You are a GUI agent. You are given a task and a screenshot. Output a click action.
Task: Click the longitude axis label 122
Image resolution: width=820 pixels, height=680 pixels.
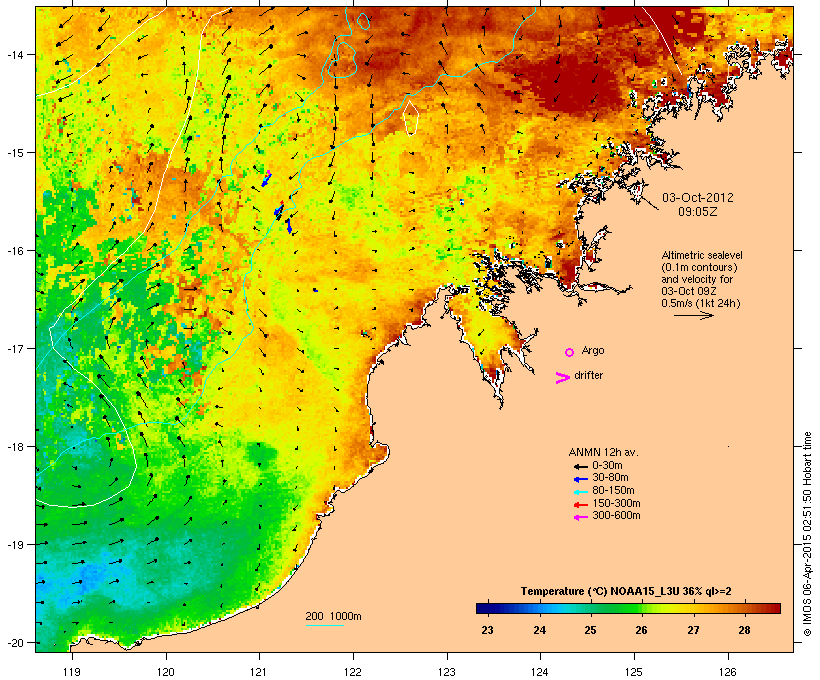coord(353,672)
